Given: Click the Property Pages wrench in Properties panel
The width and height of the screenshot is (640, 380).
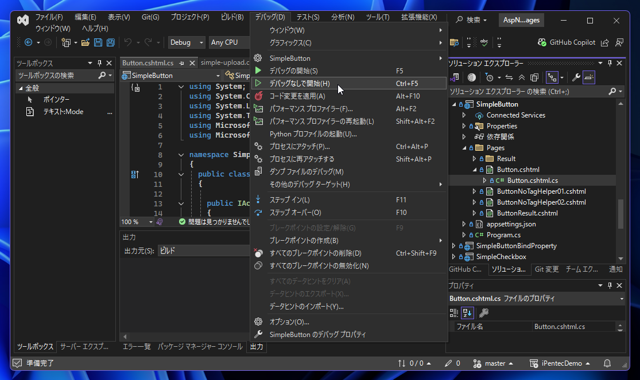Looking at the screenshot, I should pyautogui.click(x=484, y=313).
